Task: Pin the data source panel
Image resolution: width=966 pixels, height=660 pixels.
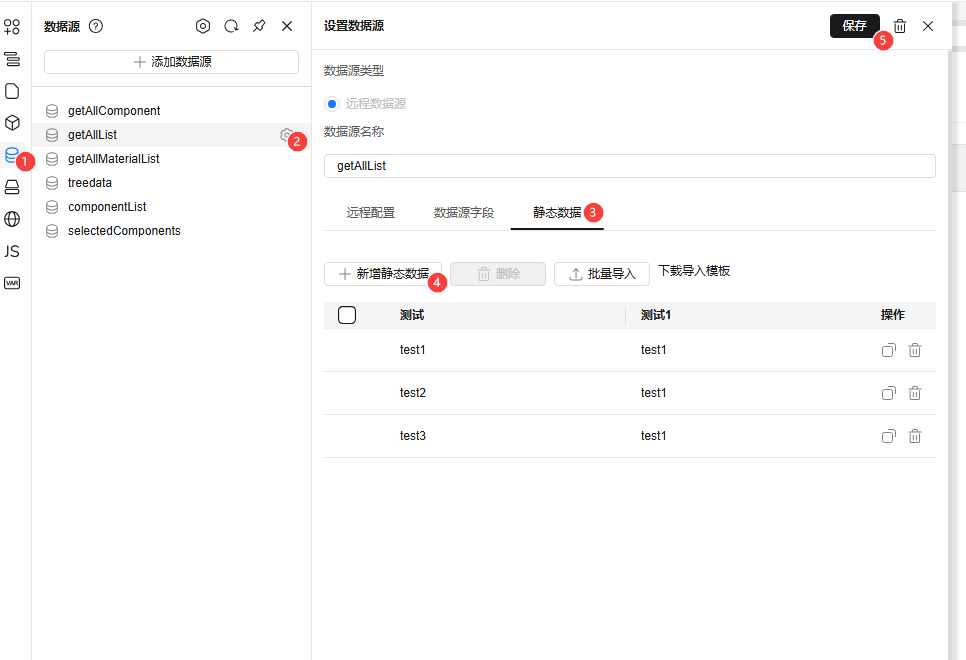Action: [259, 26]
